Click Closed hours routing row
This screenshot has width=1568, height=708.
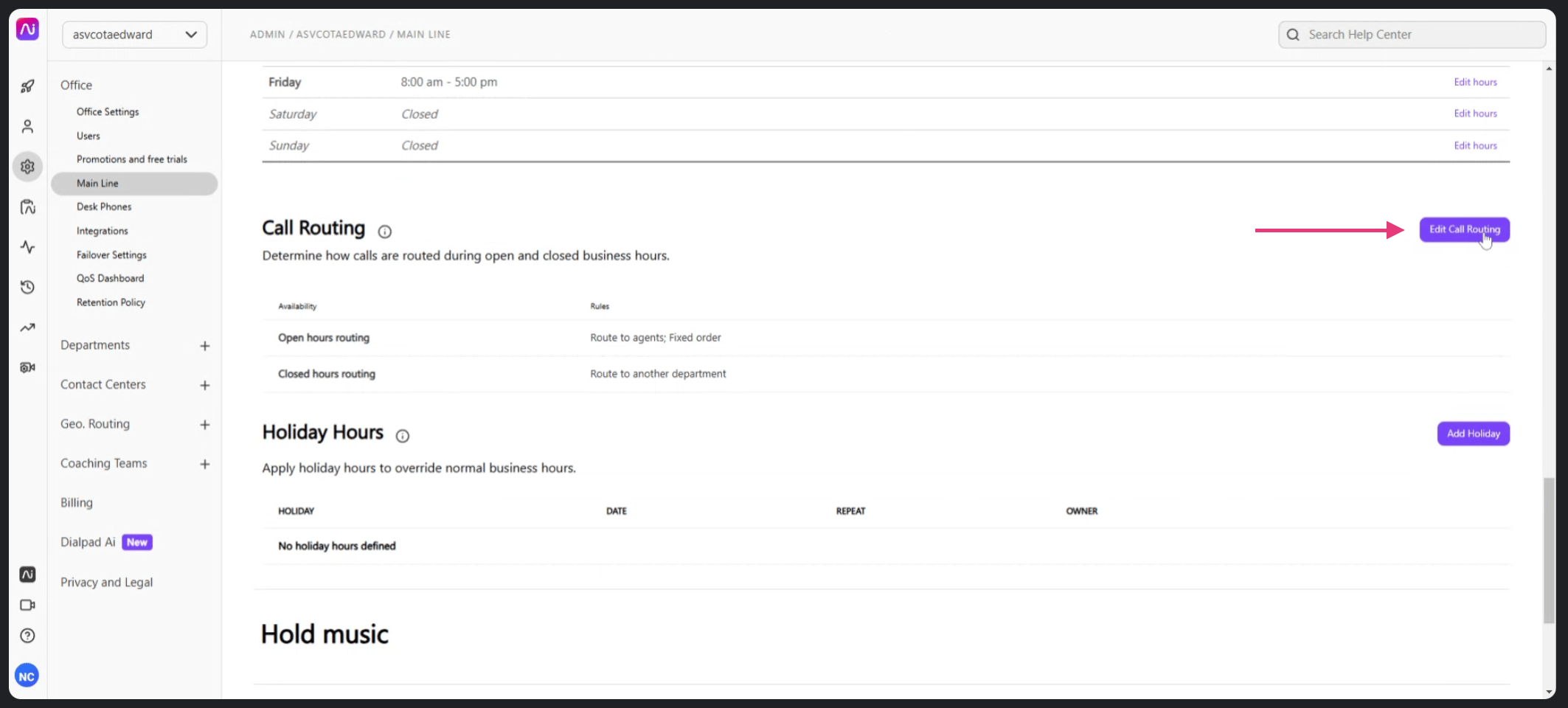[x=886, y=374]
